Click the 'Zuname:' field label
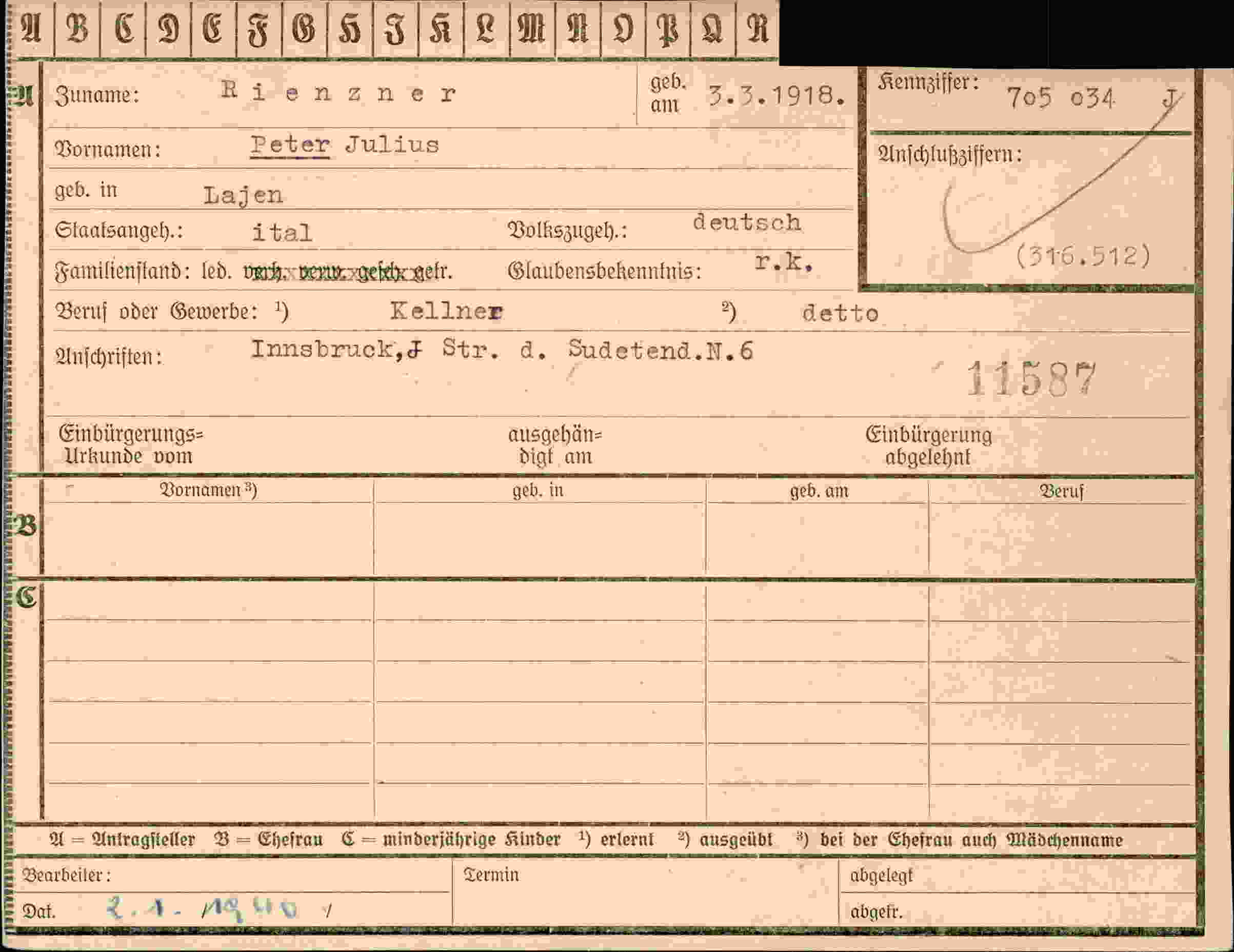Viewport: 1234px width, 952px height. click(97, 95)
